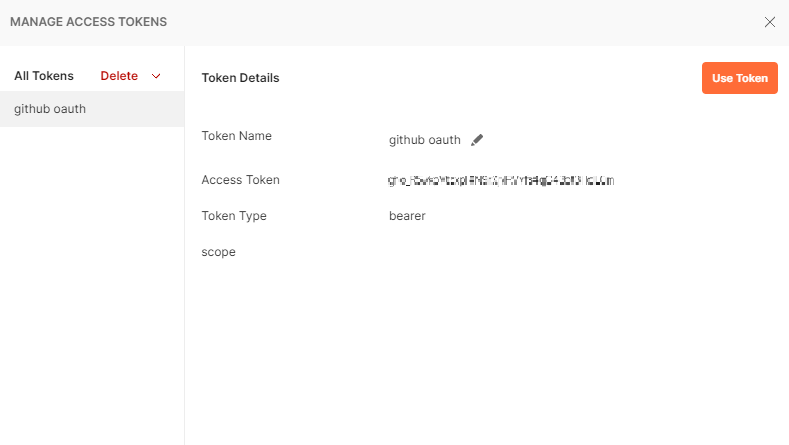
Task: Click empty scope value area beside scope label
Action: coord(450,252)
